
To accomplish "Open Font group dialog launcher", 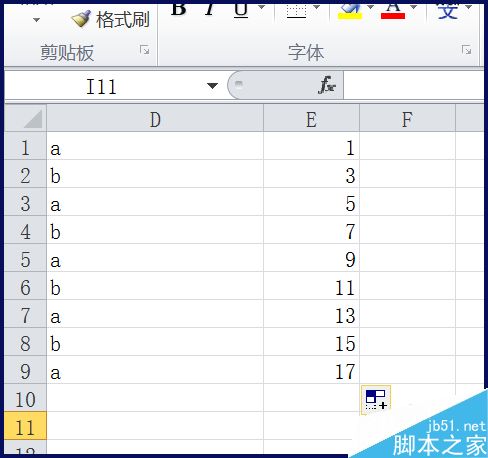I will pyautogui.click(x=466, y=50).
